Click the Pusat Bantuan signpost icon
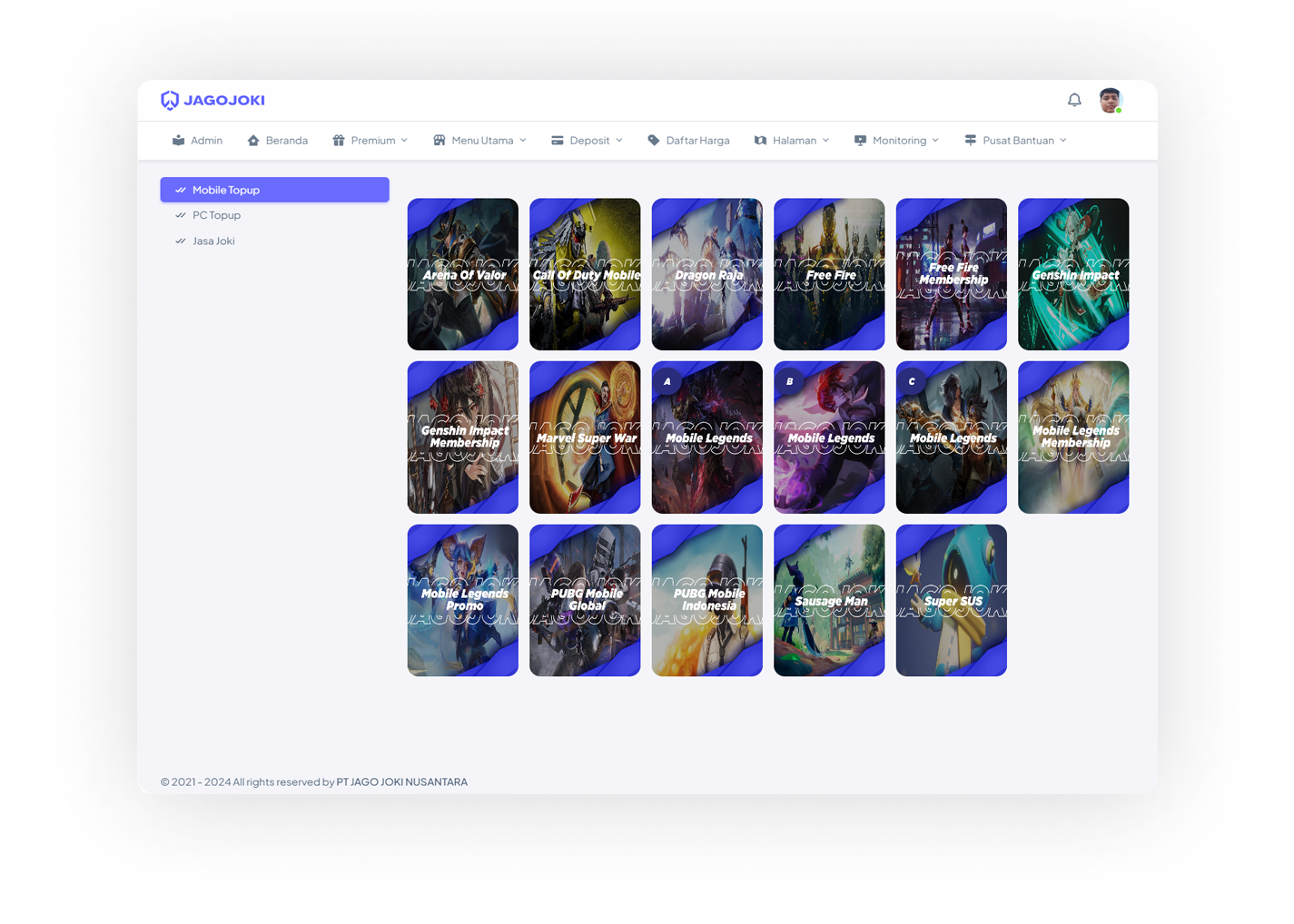Viewport: 1294px width, 924px height. tap(971, 141)
